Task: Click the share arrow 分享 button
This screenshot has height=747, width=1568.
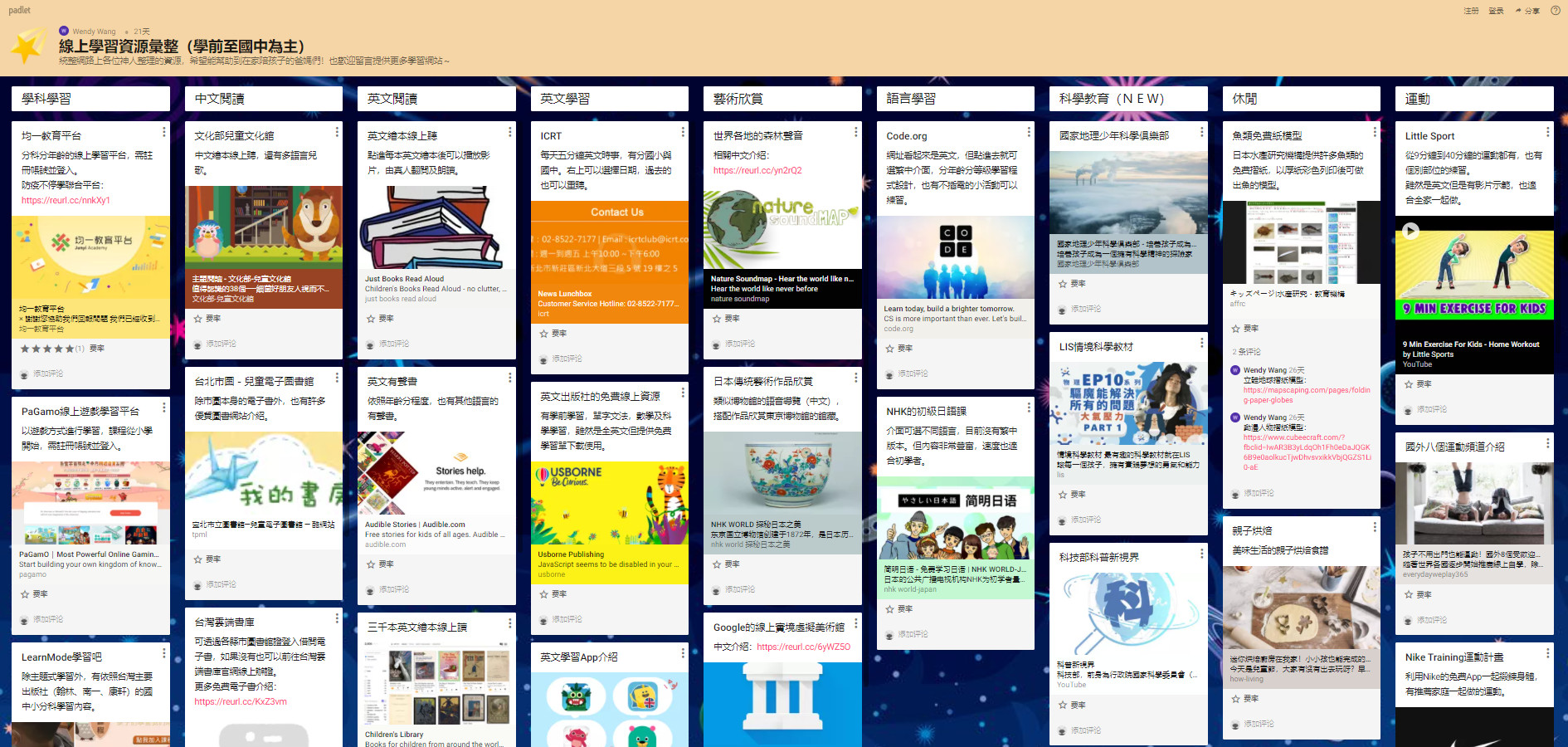Action: pyautogui.click(x=1527, y=11)
